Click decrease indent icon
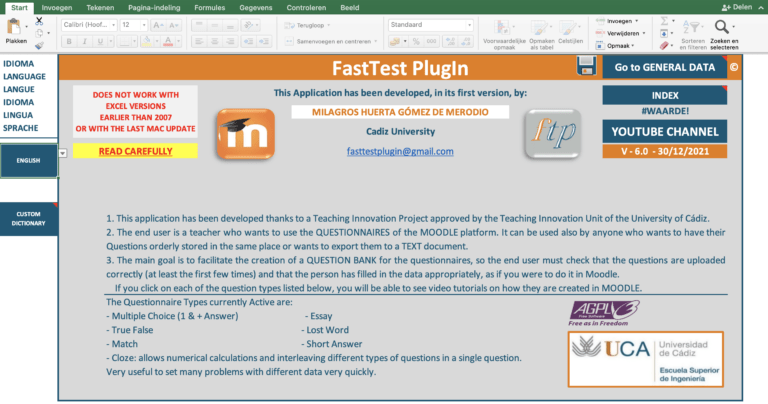Viewport: 768px width, 404px height. click(x=249, y=42)
